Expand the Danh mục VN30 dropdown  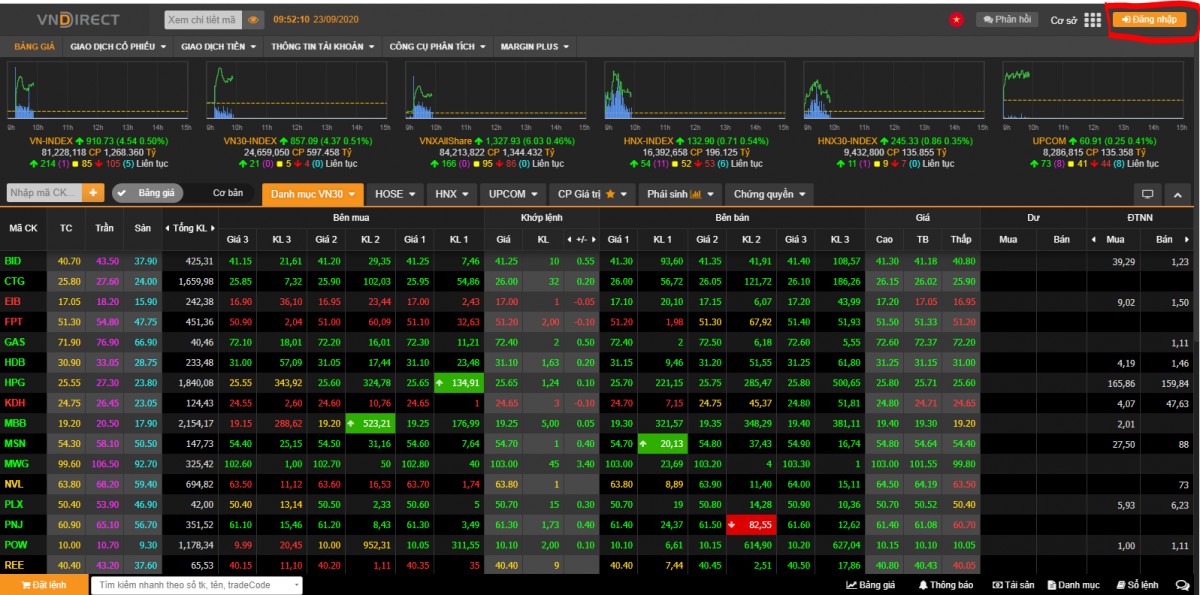[311, 193]
